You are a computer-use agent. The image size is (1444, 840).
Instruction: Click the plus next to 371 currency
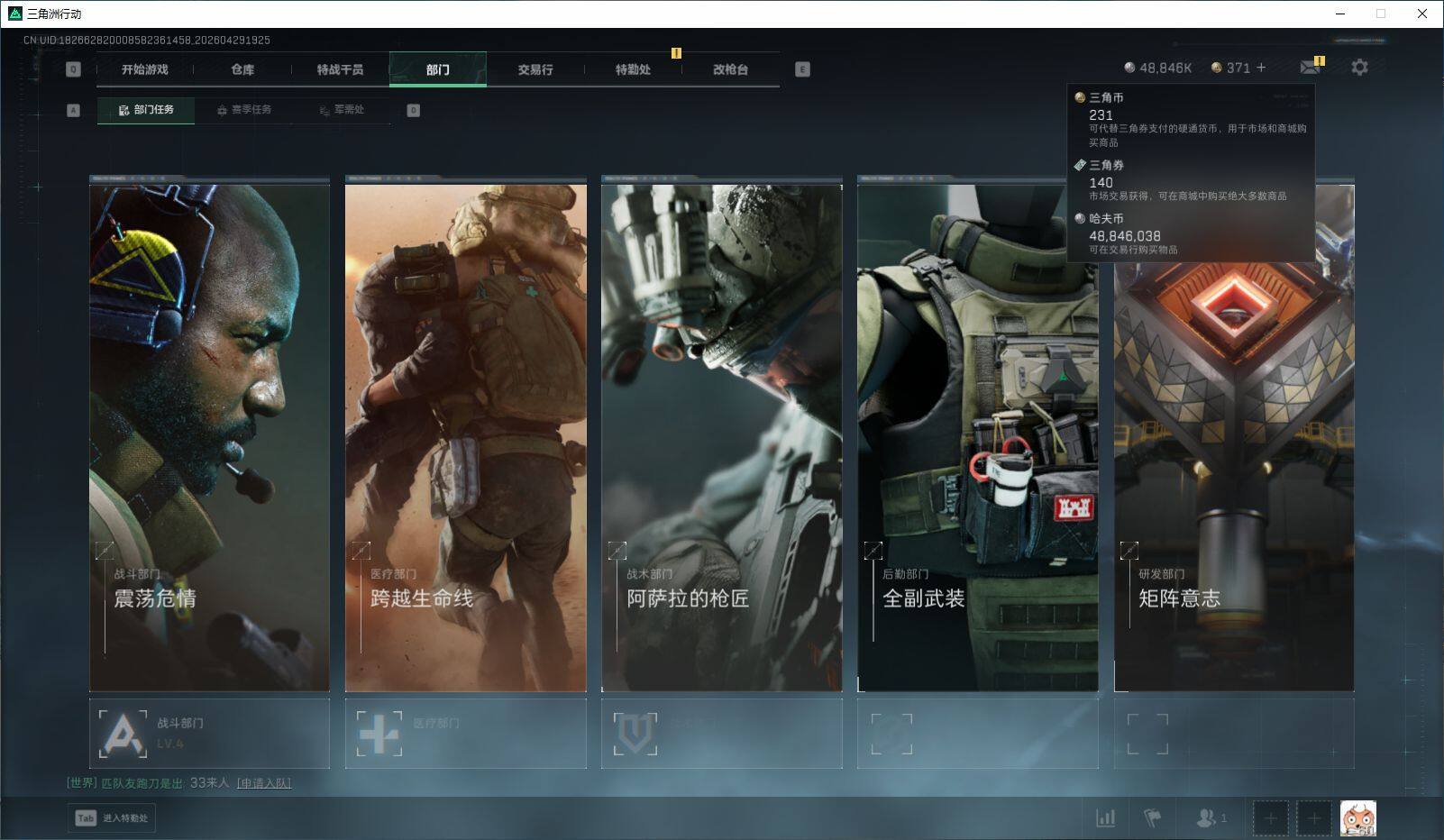pos(1261,68)
